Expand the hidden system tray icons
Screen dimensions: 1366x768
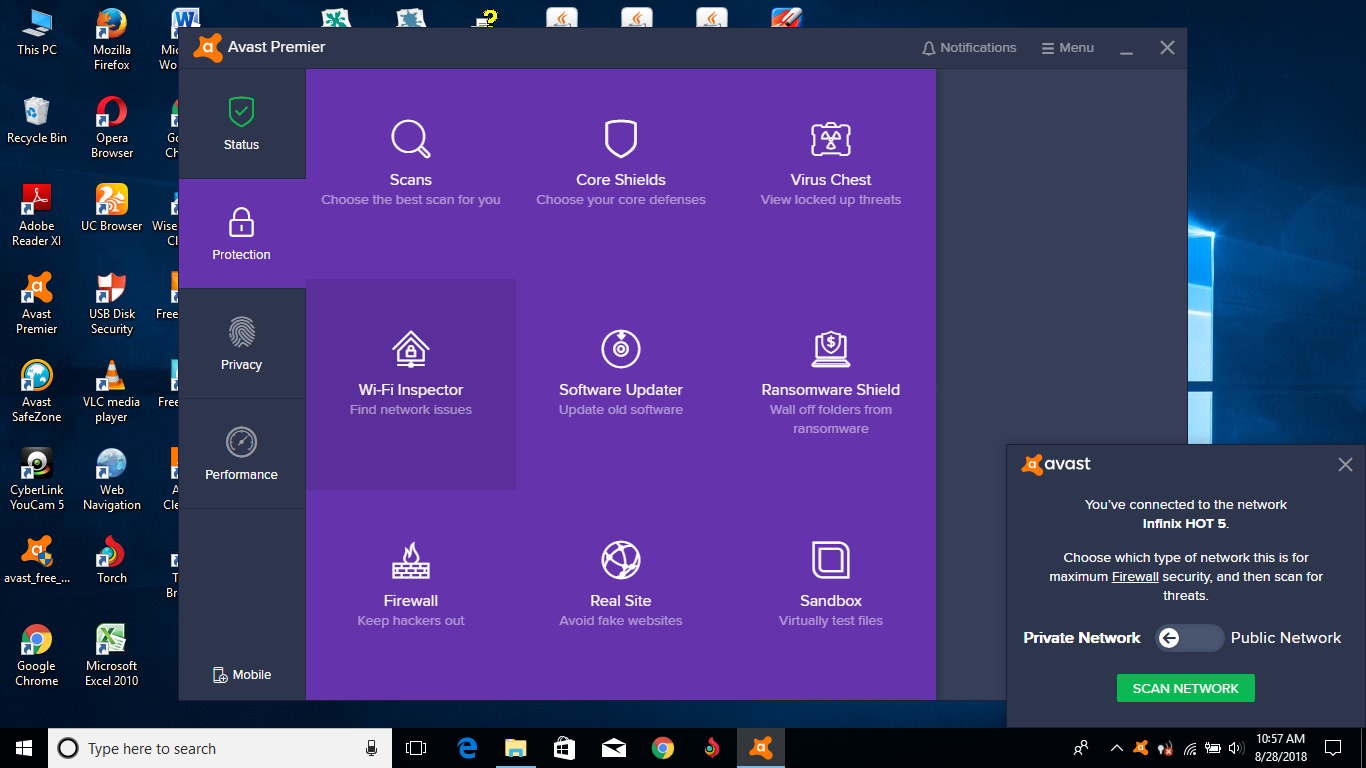coord(1116,748)
